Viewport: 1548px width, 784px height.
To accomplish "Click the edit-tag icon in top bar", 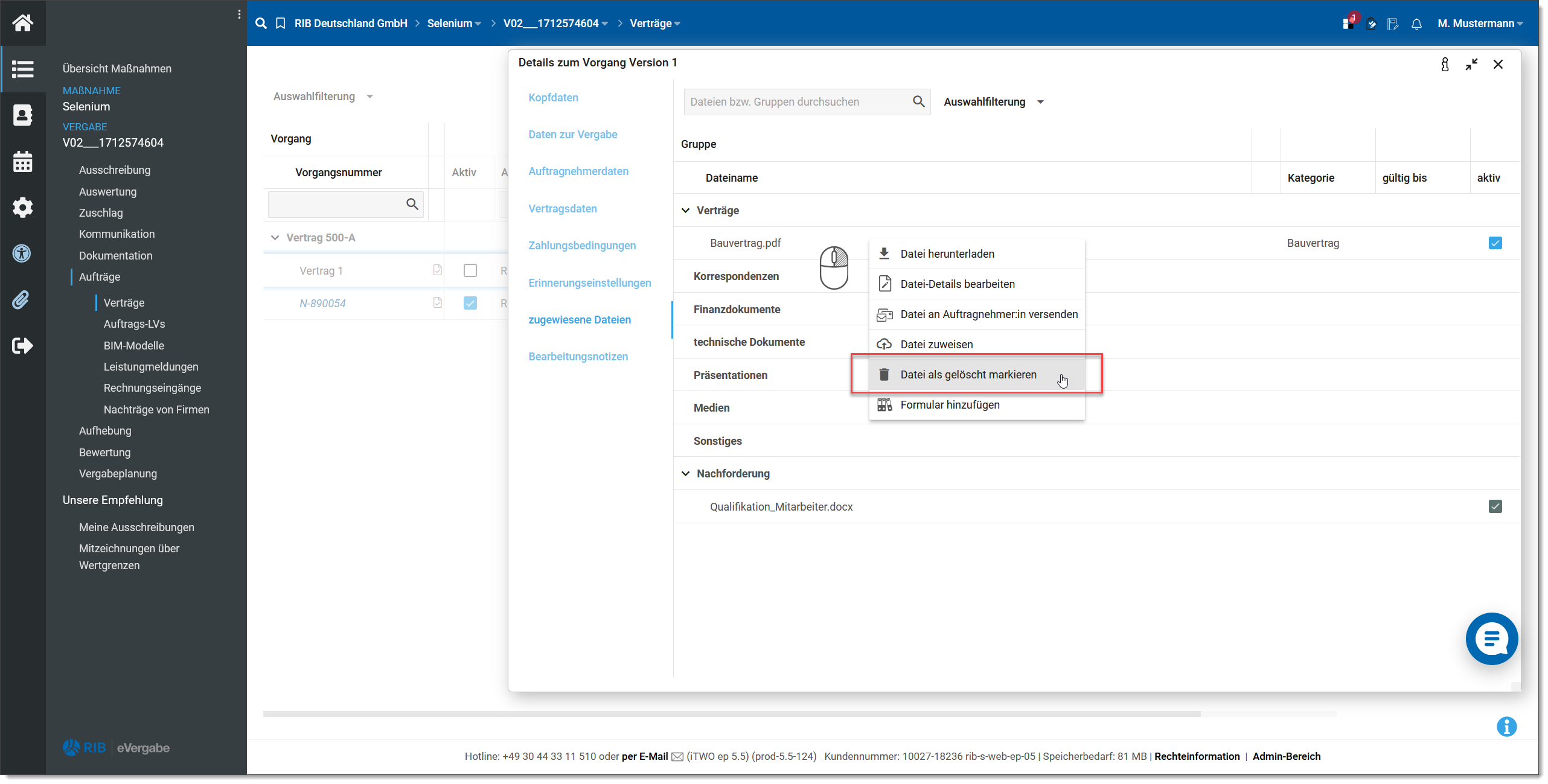I will (1372, 24).
